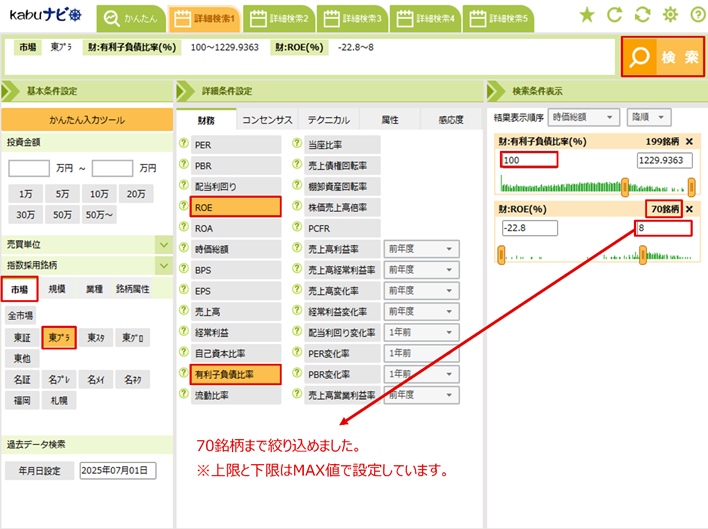Click the help icon beside PER
708x529 pixels.
[x=183, y=145]
